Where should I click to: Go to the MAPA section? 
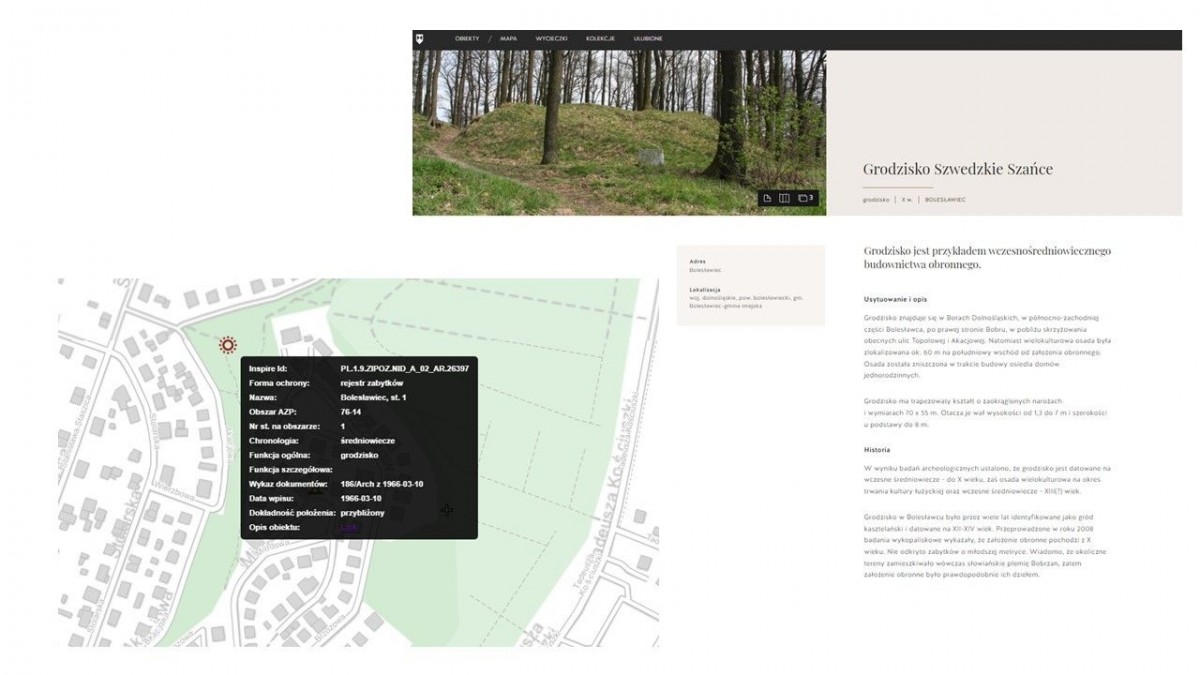[508, 39]
